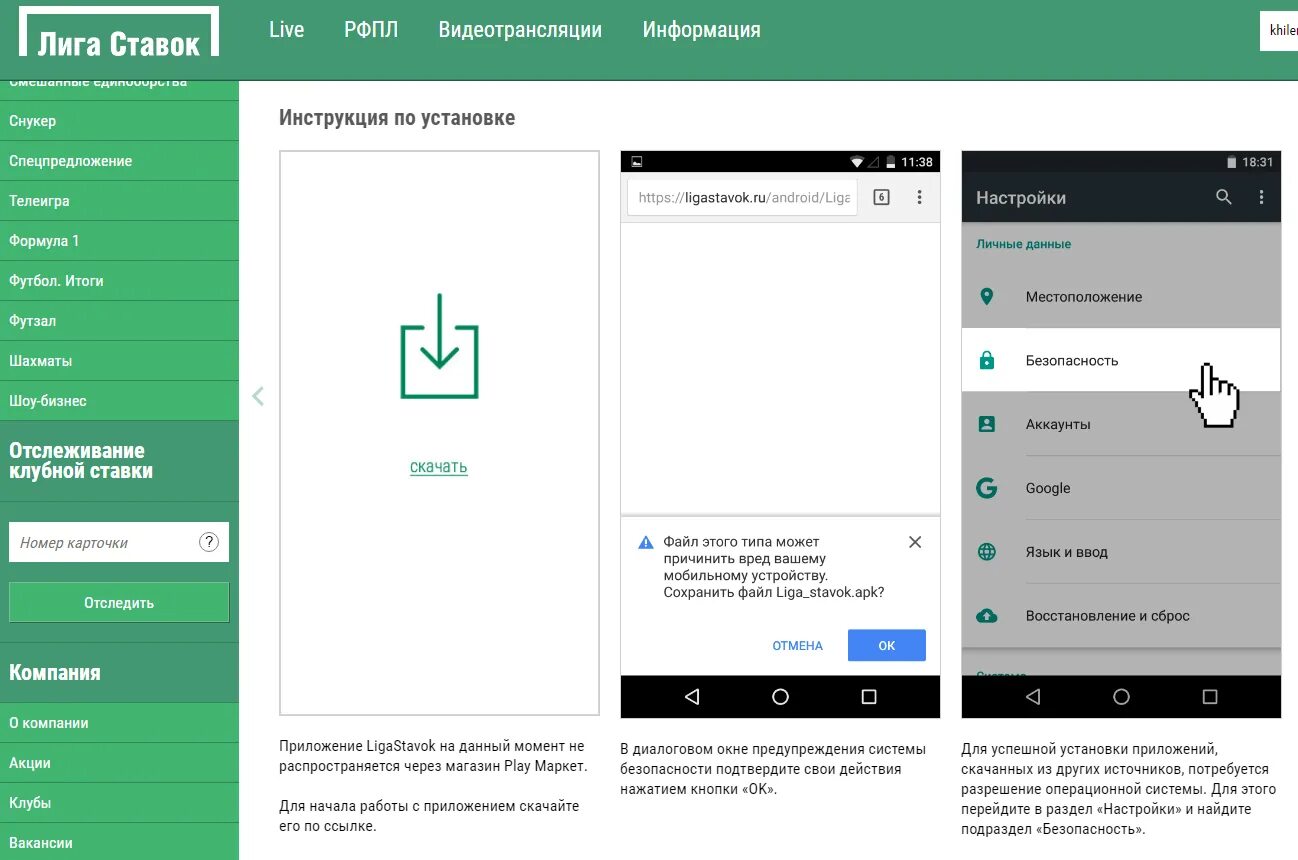The image size is (1298, 860).
Task: Click the recents square in the settings phone
Action: [1210, 697]
